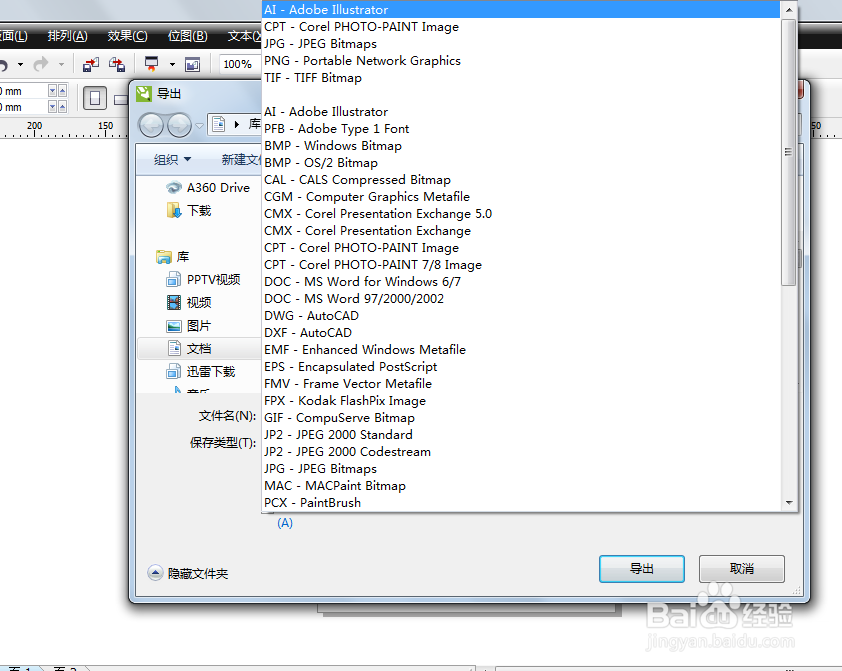Viewport: 842px width, 671px height.
Task: Select 下载 folder in navigation pane
Action: [189, 211]
